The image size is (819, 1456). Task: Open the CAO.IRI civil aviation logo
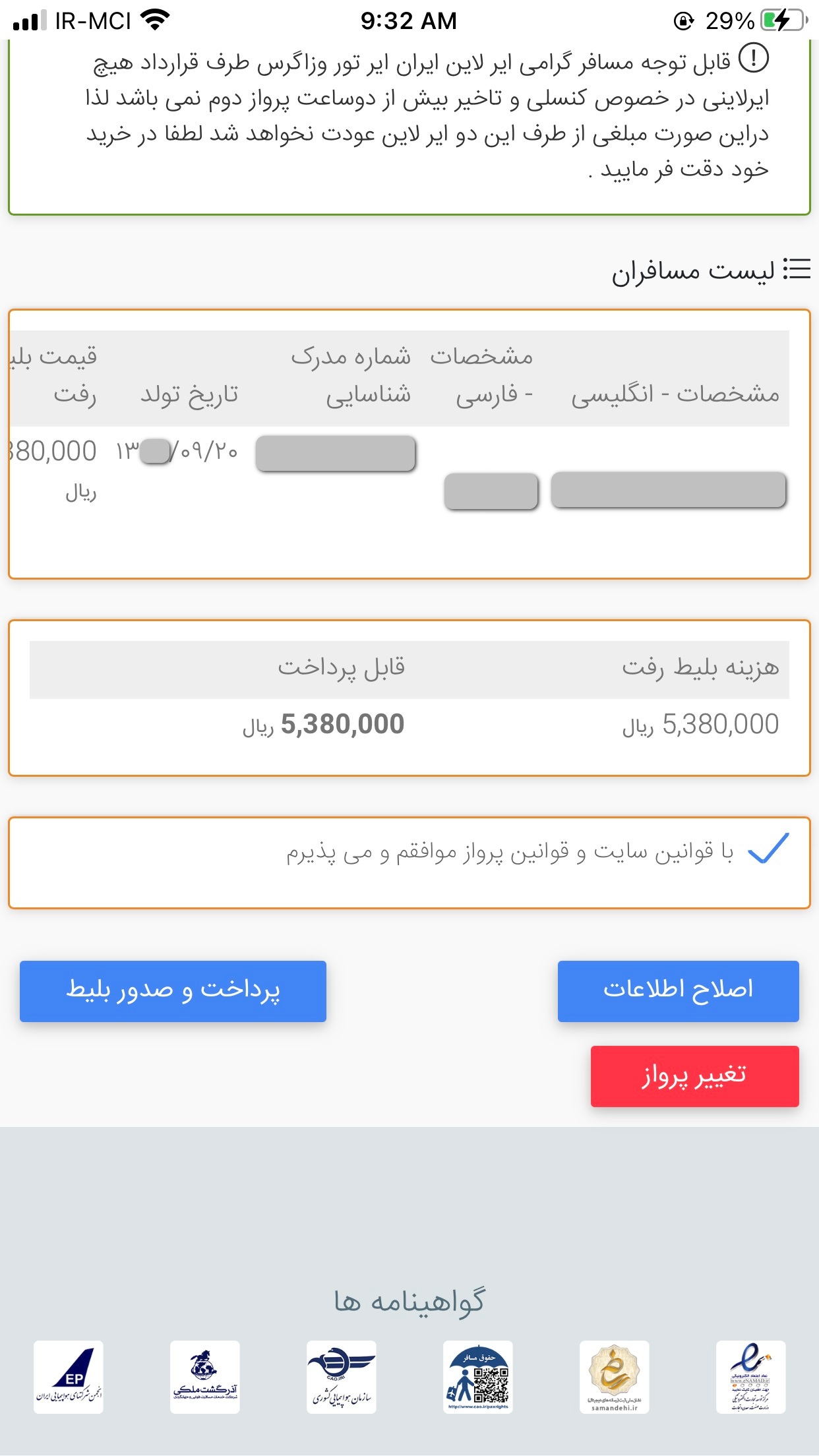(341, 1376)
